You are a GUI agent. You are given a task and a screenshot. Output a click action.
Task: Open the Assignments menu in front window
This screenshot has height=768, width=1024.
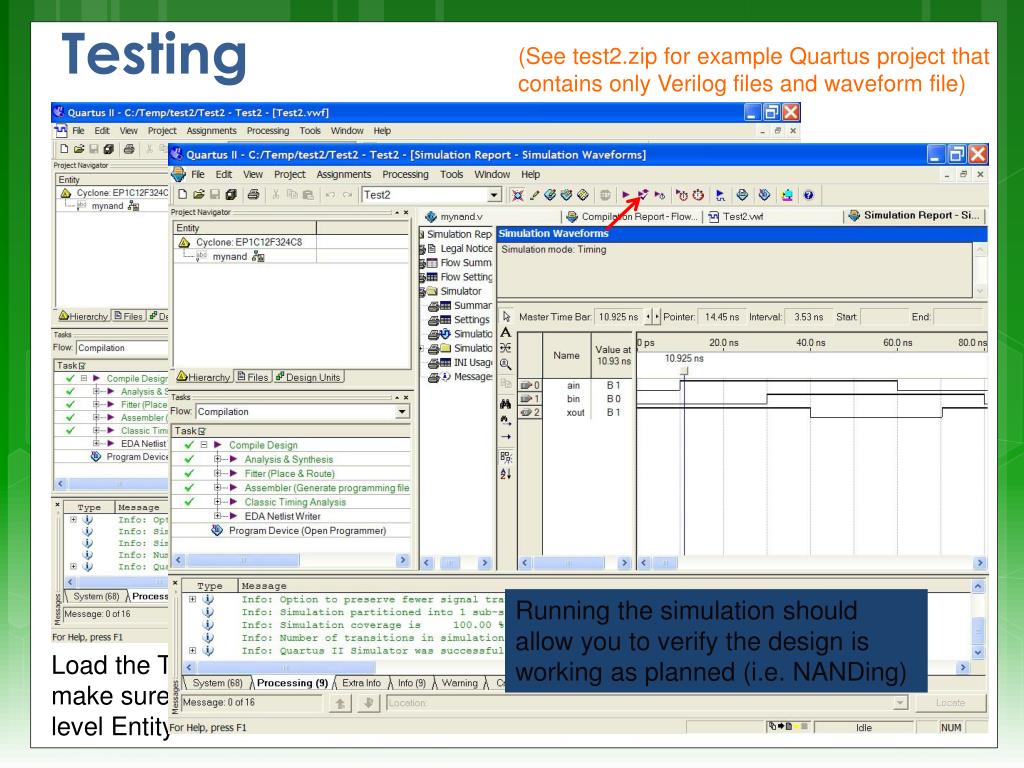tap(344, 174)
